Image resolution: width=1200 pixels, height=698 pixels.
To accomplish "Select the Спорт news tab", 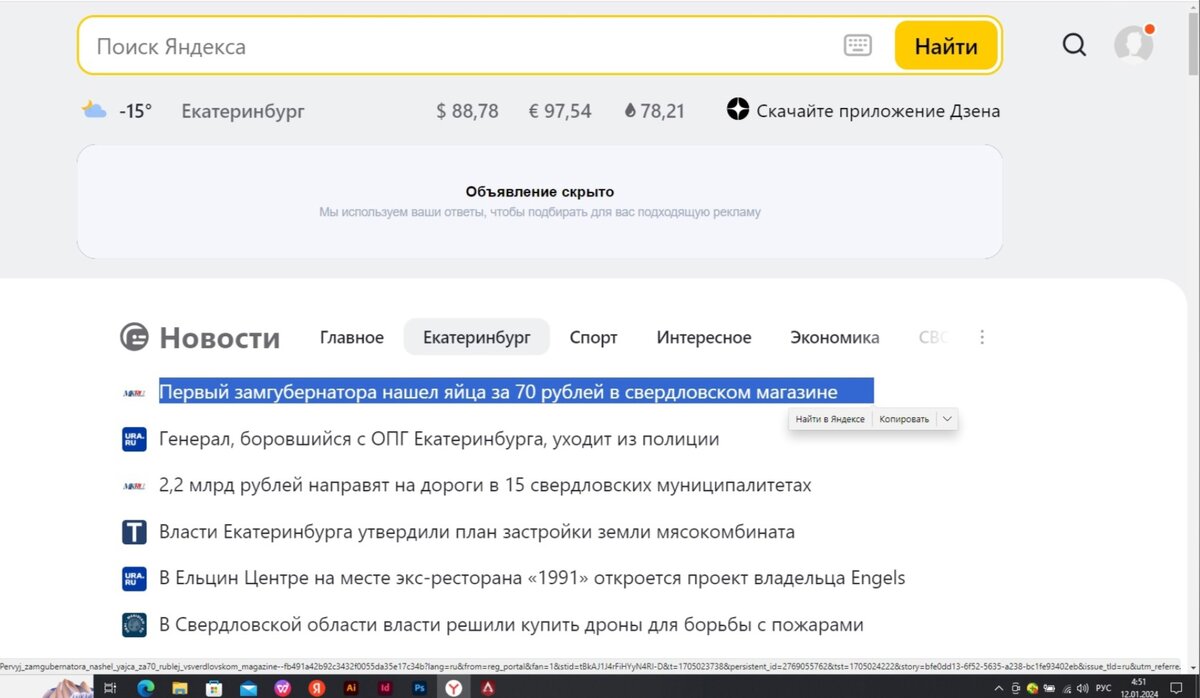I will [x=594, y=337].
